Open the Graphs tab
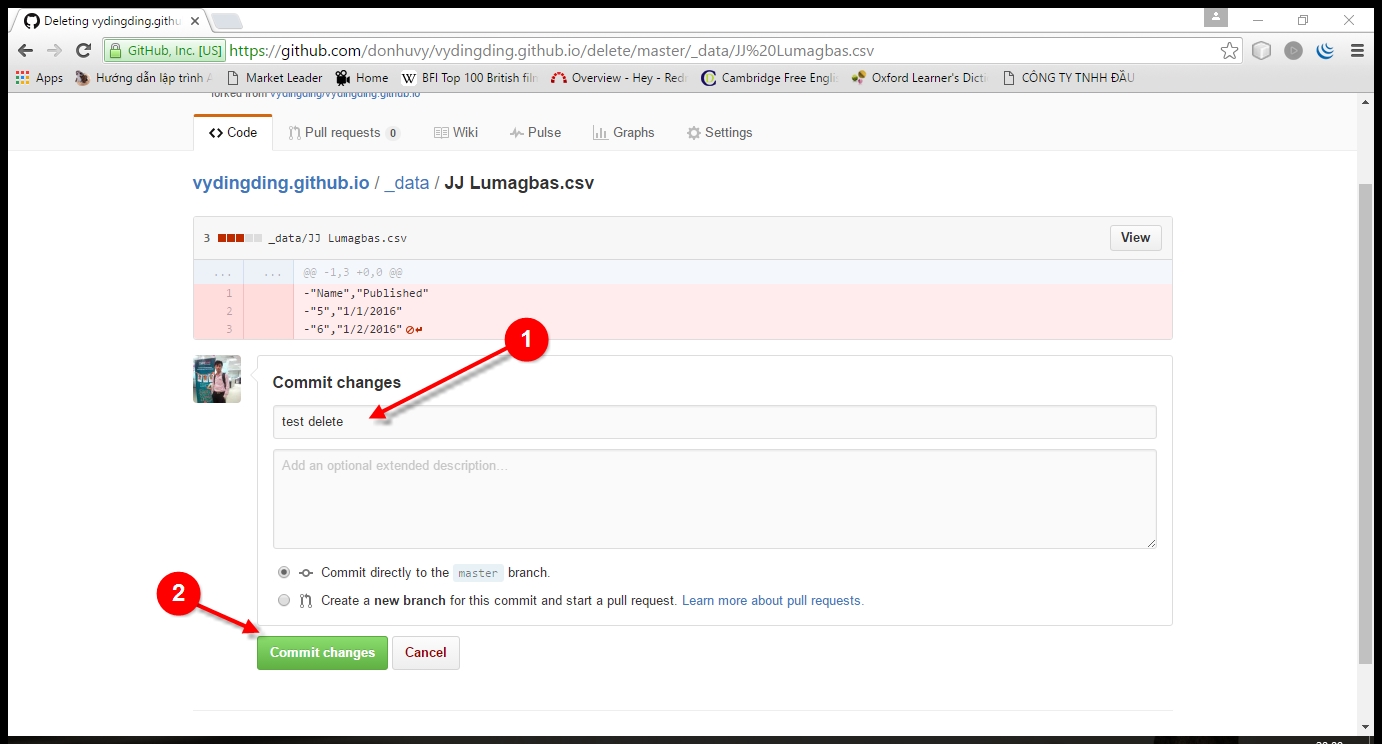This screenshot has width=1382, height=744. click(x=623, y=132)
